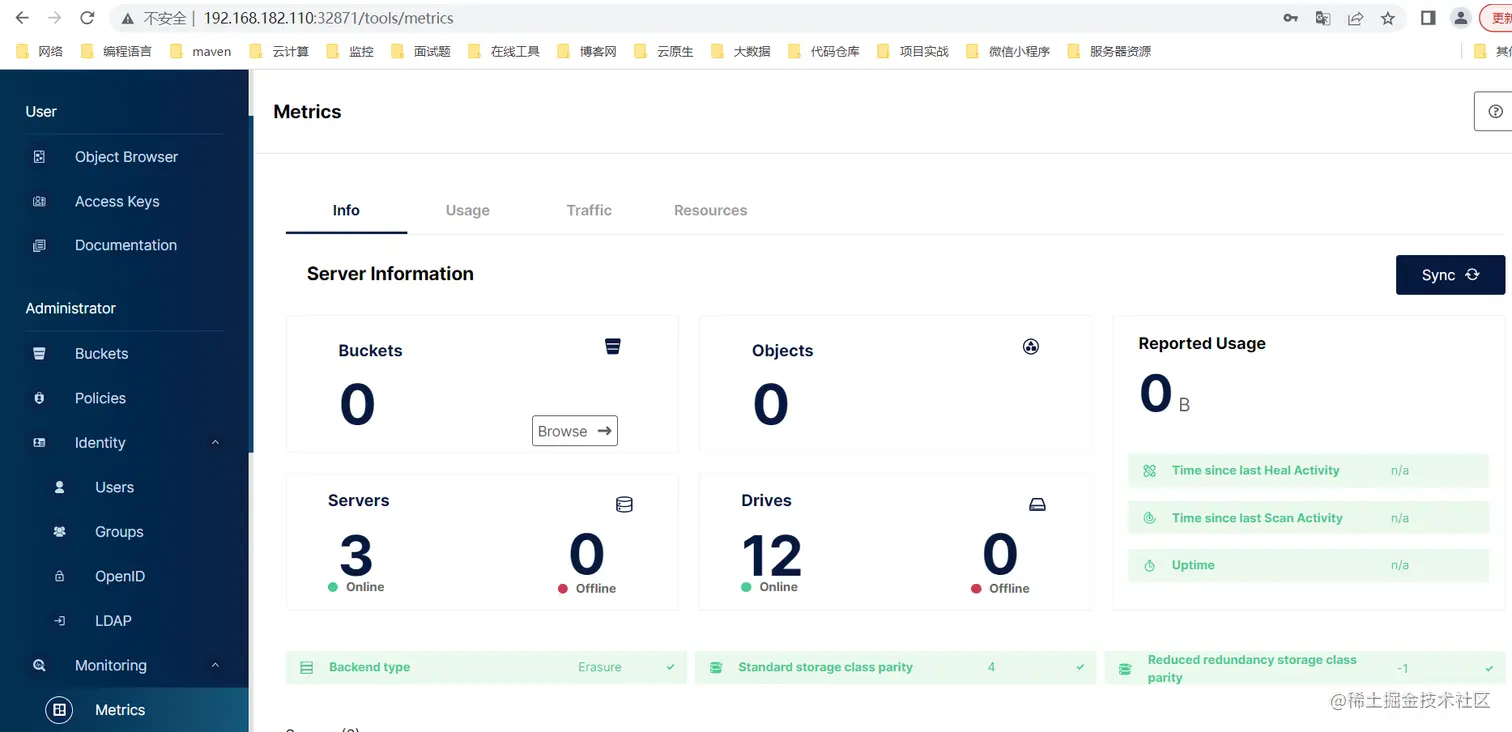Click the translate page icon
The image size is (1512, 732).
coord(1323,18)
